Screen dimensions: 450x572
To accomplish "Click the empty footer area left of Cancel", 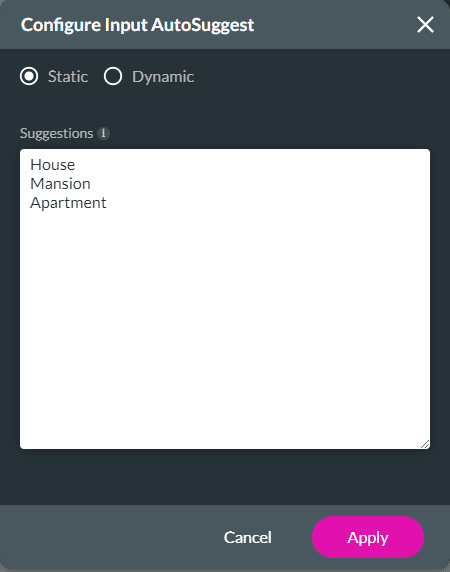I will click(x=109, y=537).
